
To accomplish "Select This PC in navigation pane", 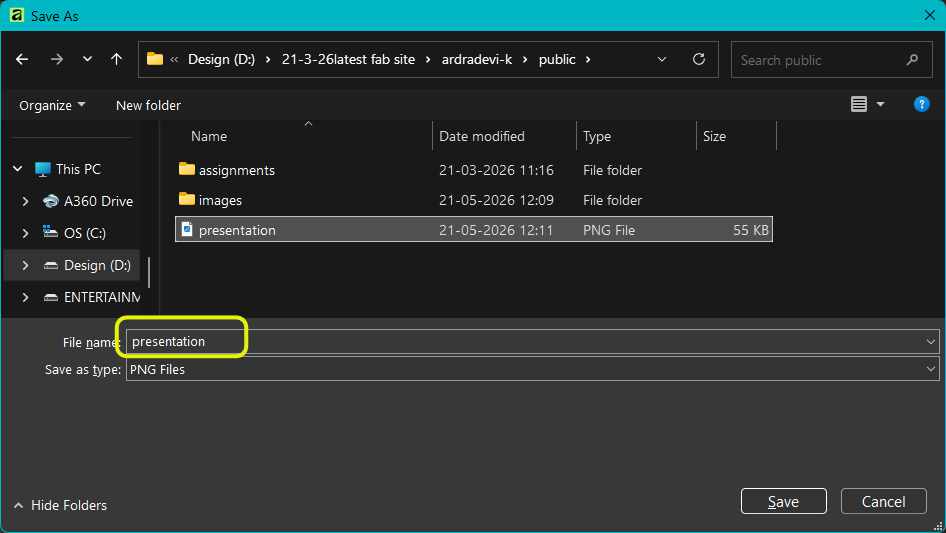I will tap(78, 169).
